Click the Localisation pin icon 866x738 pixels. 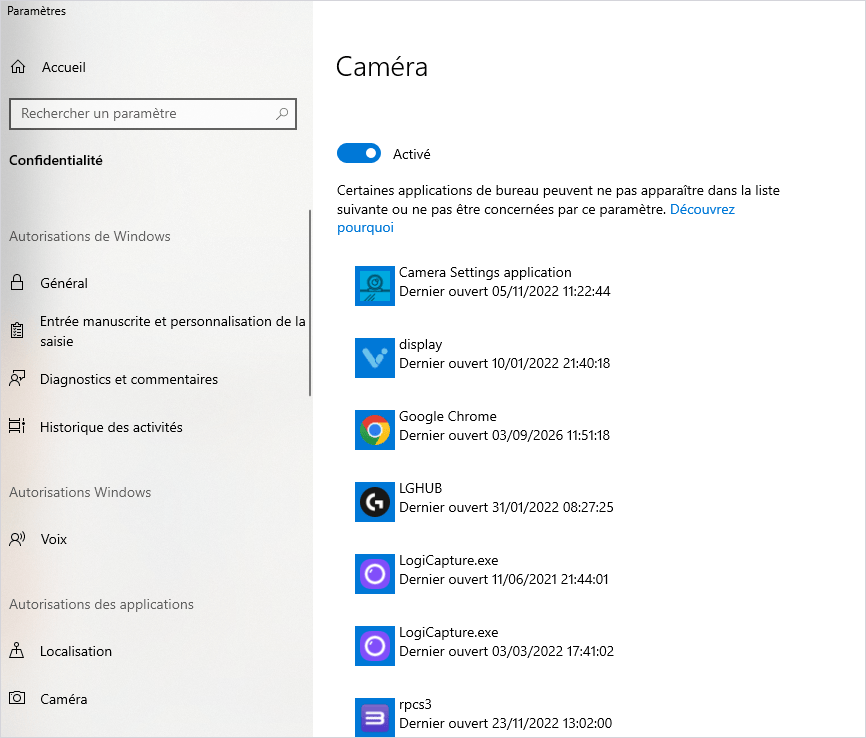point(17,651)
